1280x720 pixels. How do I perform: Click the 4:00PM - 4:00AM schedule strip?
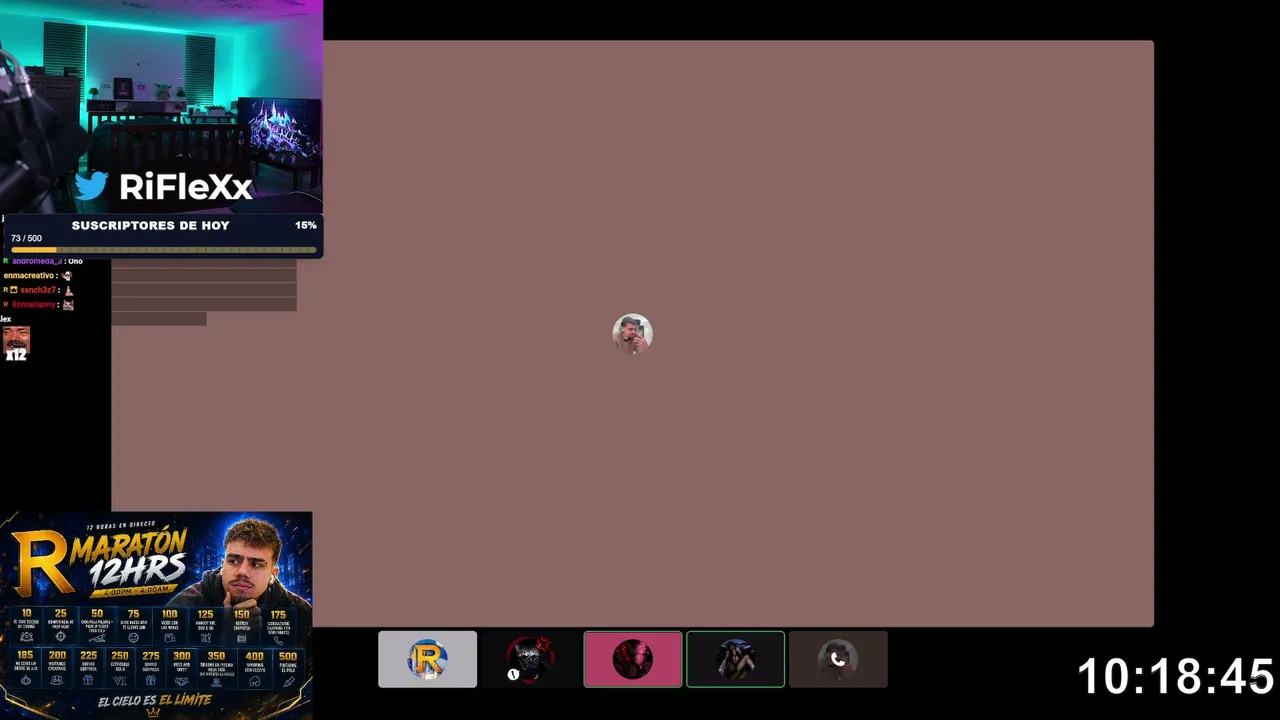click(x=134, y=591)
